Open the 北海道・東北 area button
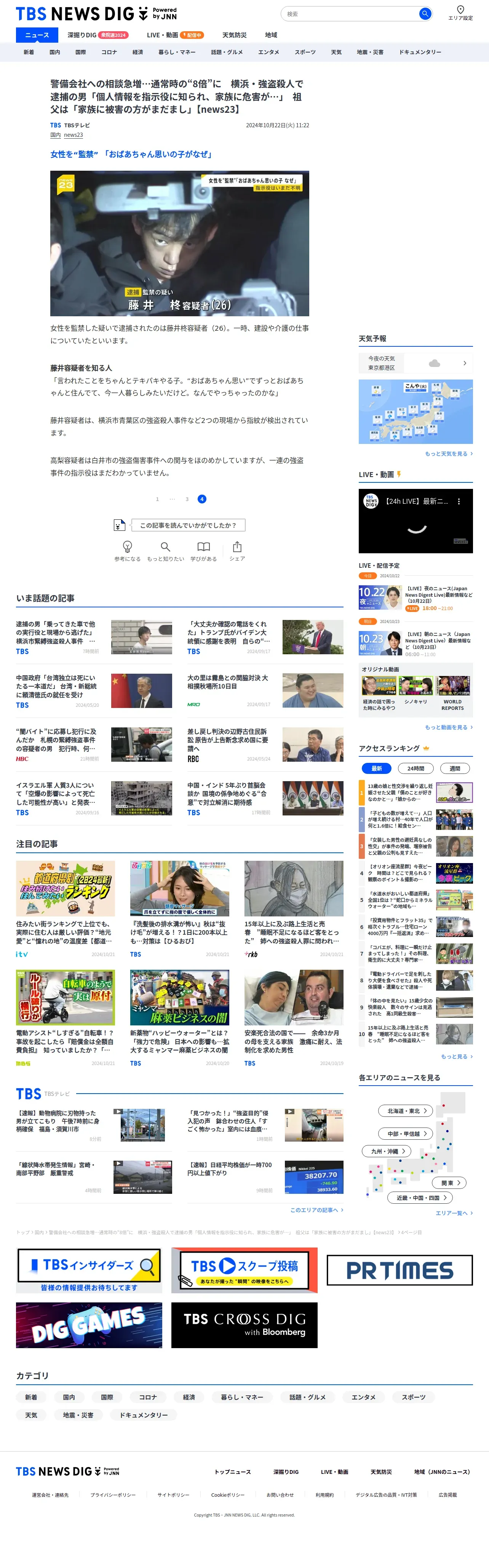 click(x=406, y=1110)
